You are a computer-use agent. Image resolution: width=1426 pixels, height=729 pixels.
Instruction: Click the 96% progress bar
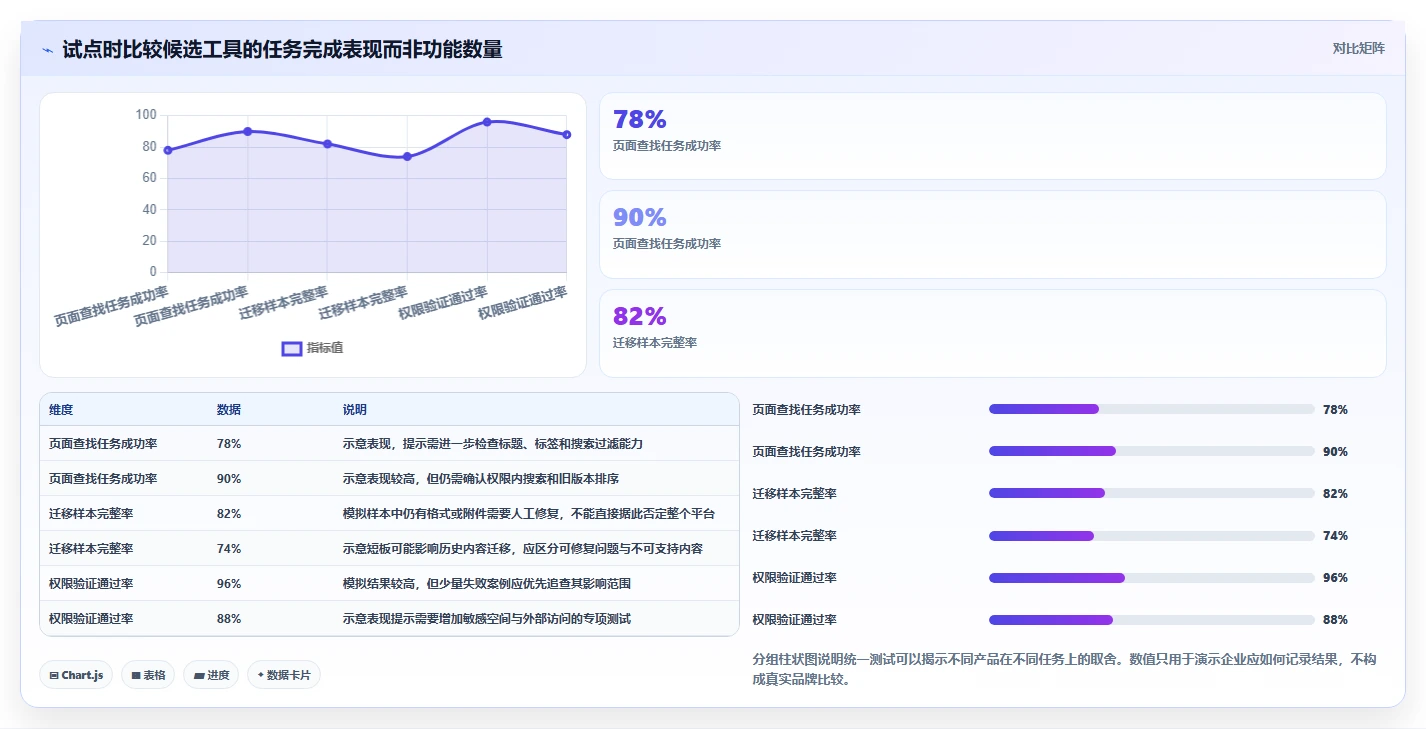click(1151, 577)
